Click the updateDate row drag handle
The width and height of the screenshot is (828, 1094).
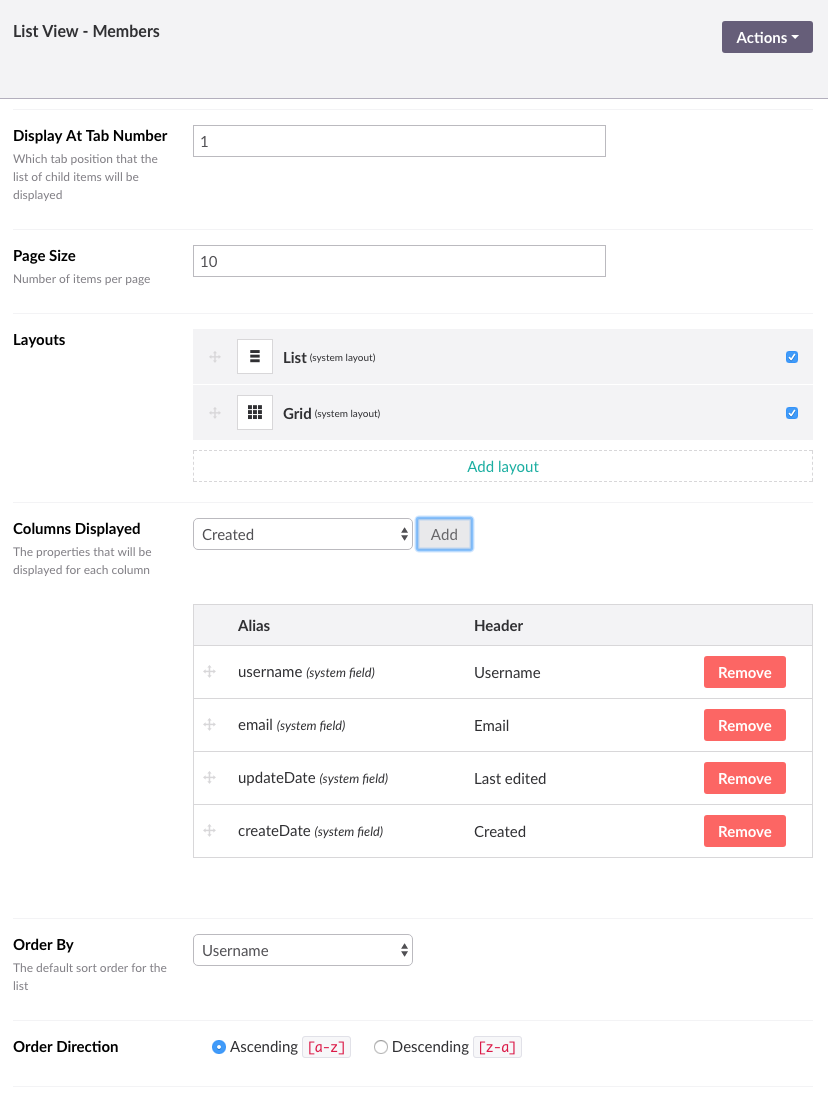point(210,778)
